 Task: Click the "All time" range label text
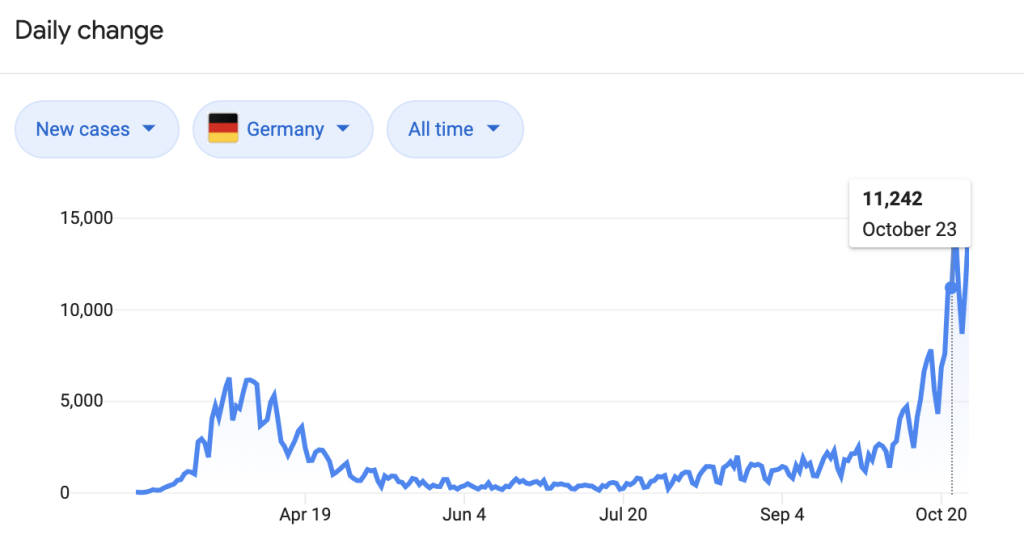440,129
